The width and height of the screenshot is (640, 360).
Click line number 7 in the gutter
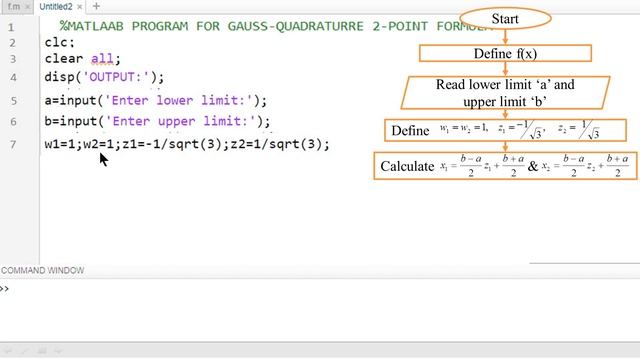click(x=13, y=144)
